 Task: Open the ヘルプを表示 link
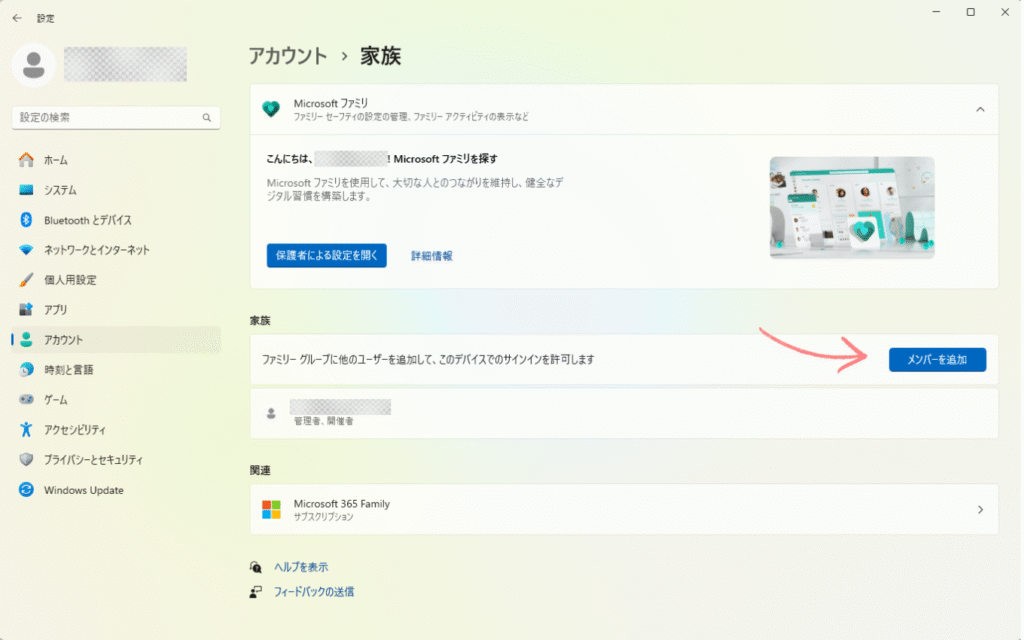(301, 567)
